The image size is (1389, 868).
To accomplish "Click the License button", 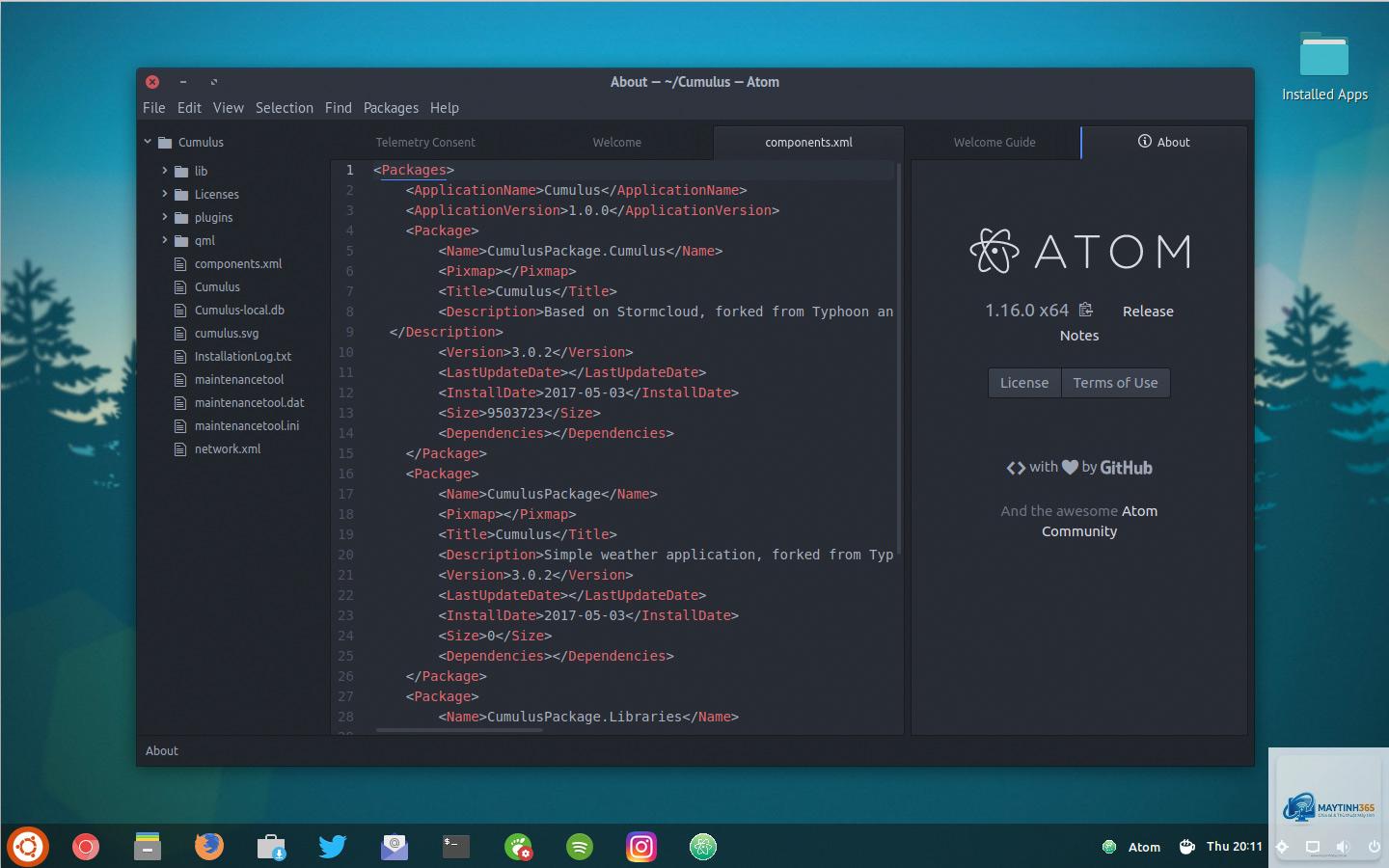I will click(x=1024, y=383).
